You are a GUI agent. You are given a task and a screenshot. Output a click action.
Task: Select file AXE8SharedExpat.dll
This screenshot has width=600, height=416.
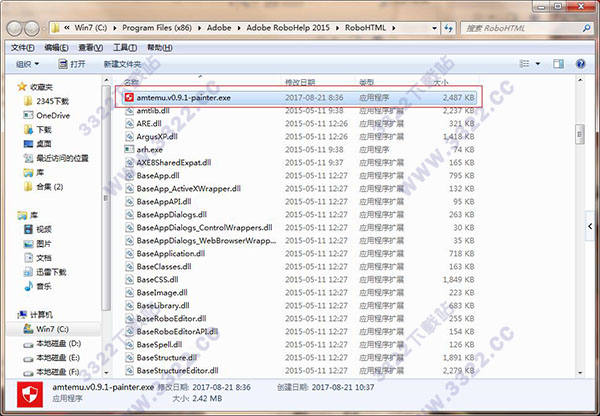pos(174,163)
